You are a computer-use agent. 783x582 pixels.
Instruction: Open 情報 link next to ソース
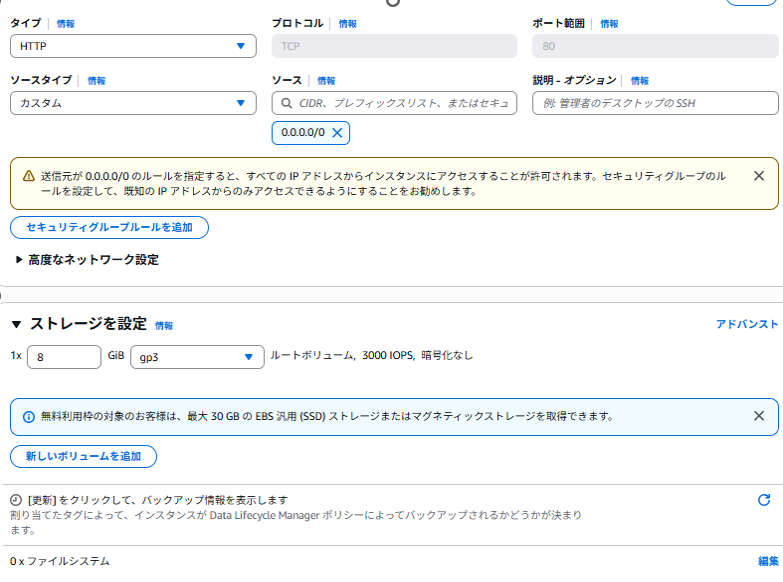pyautogui.click(x=326, y=80)
